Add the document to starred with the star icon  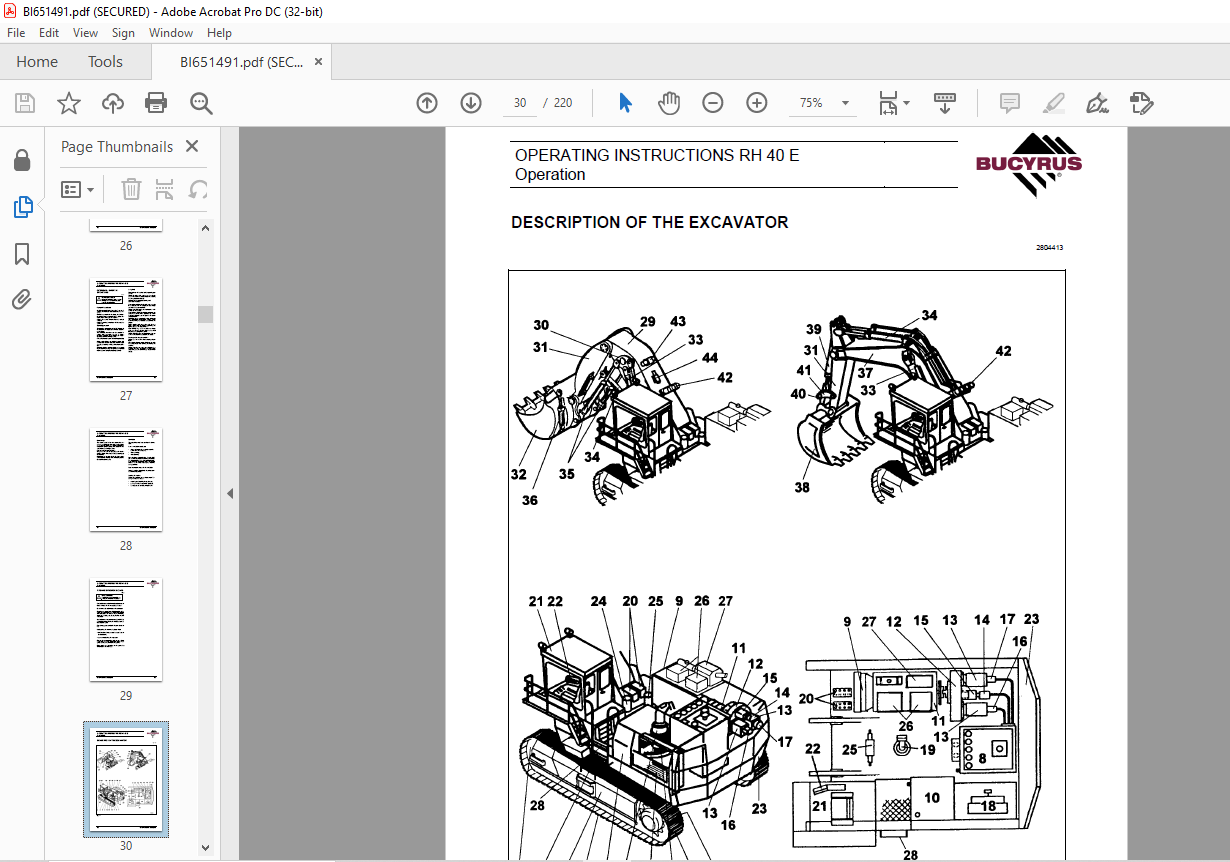point(68,103)
